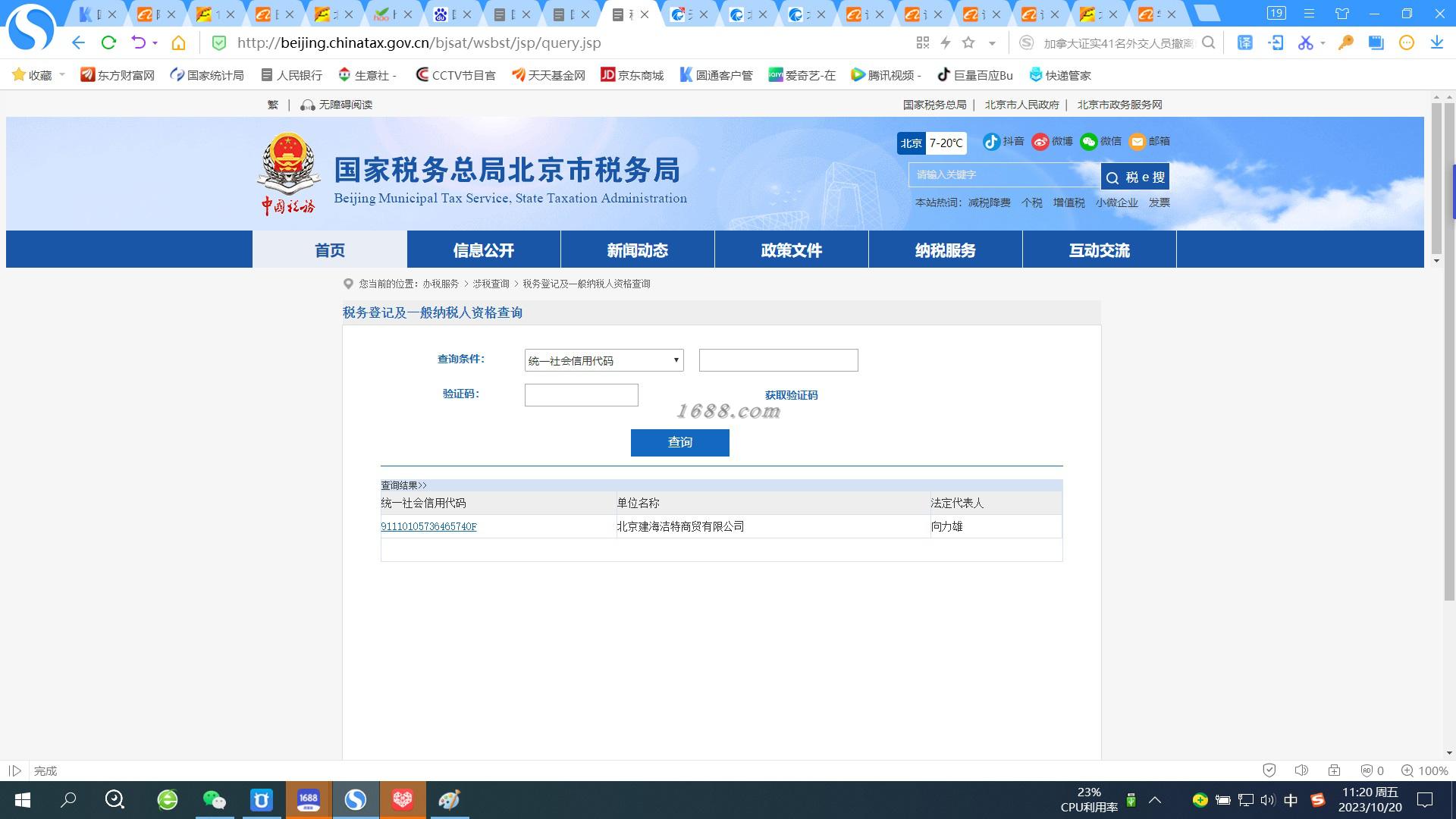
Task: Open the 办税服务 breadcrumb link
Action: click(x=441, y=284)
